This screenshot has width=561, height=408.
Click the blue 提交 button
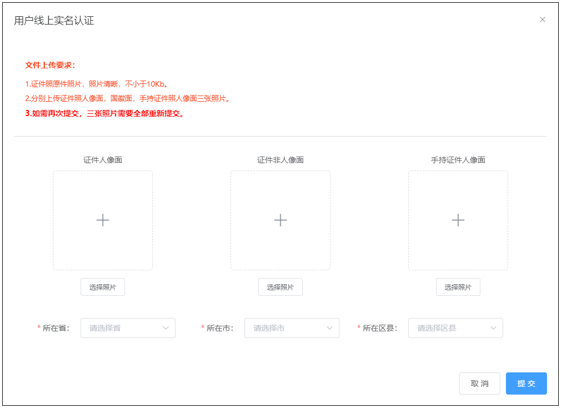526,383
